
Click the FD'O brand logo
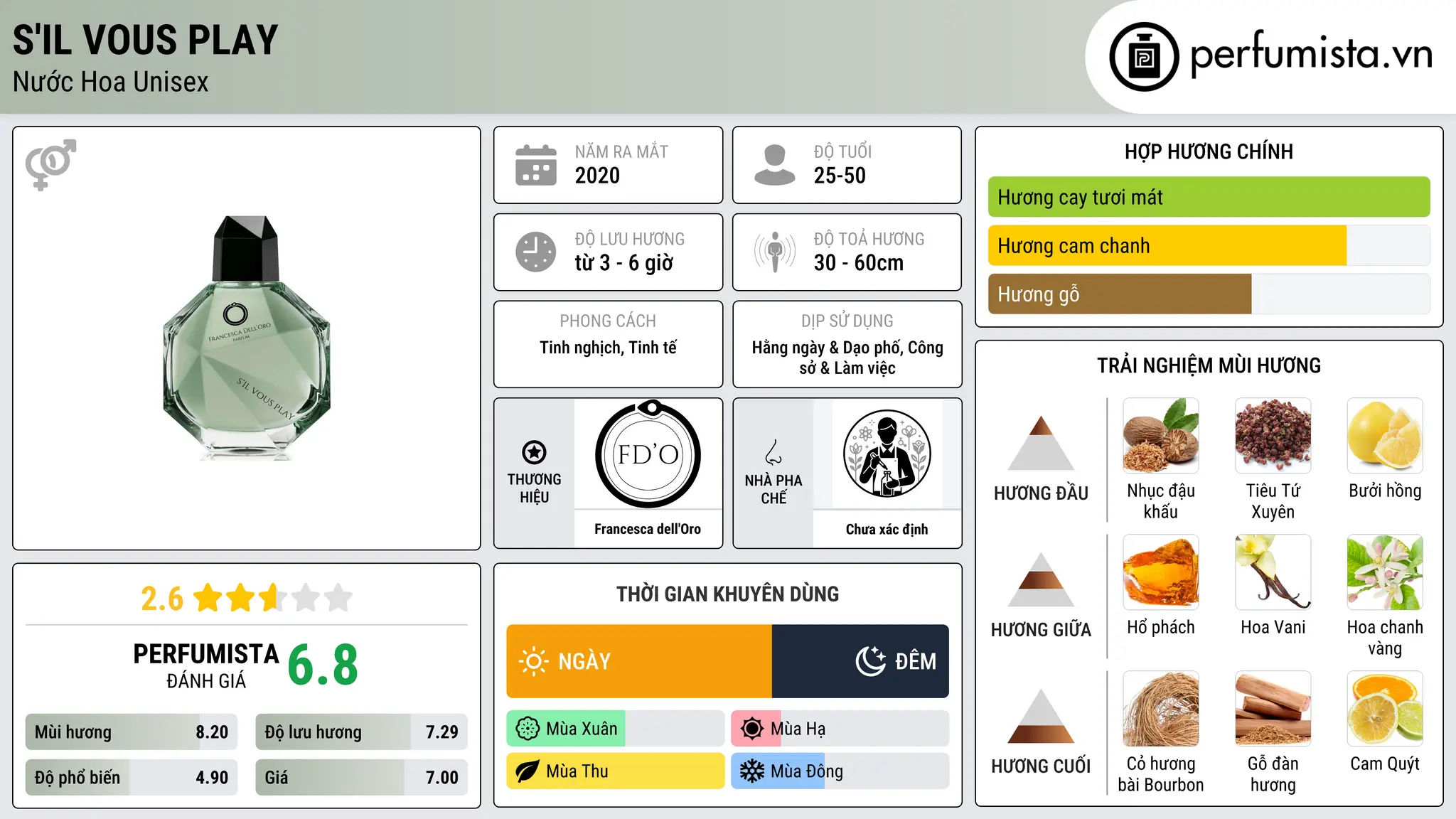648,454
